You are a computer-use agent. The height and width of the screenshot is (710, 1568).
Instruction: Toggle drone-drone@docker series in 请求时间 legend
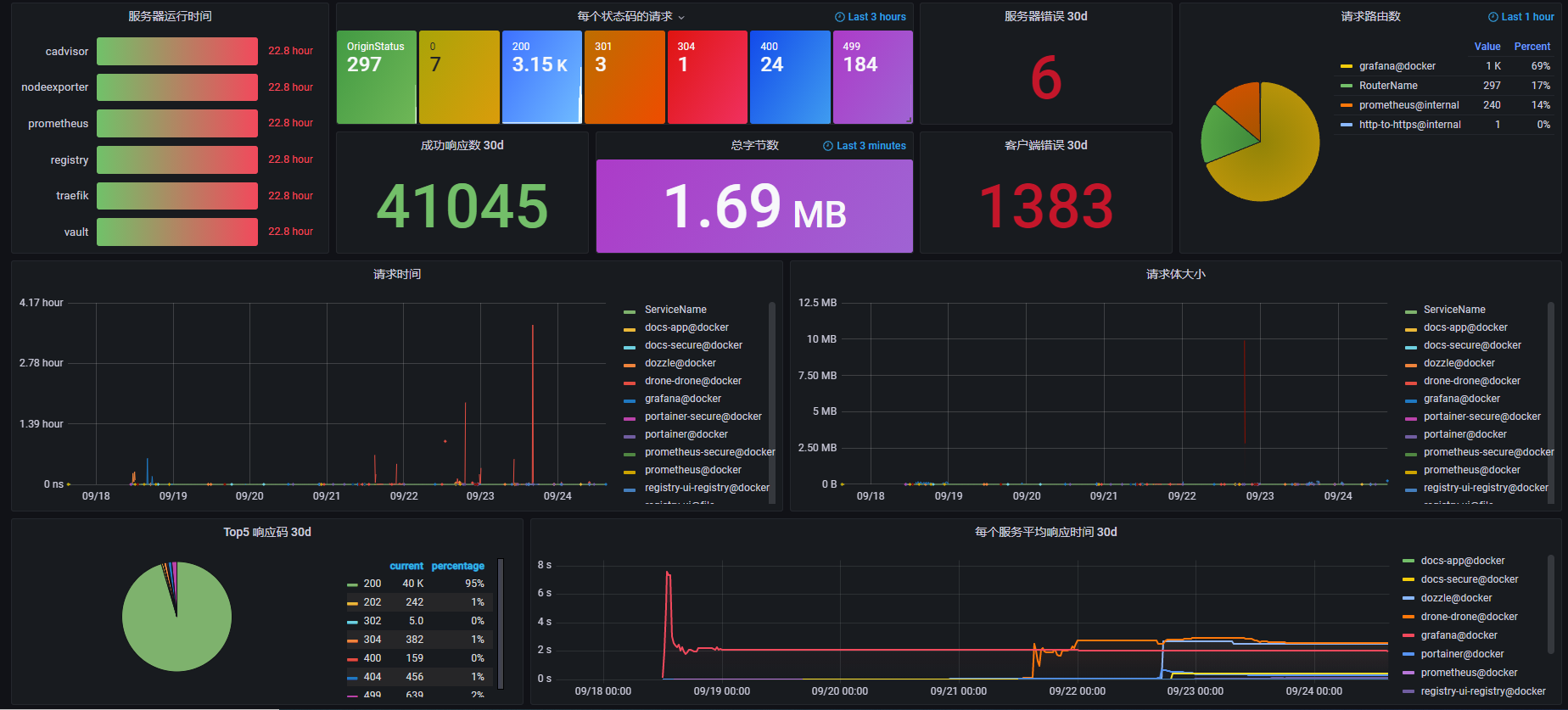point(692,381)
